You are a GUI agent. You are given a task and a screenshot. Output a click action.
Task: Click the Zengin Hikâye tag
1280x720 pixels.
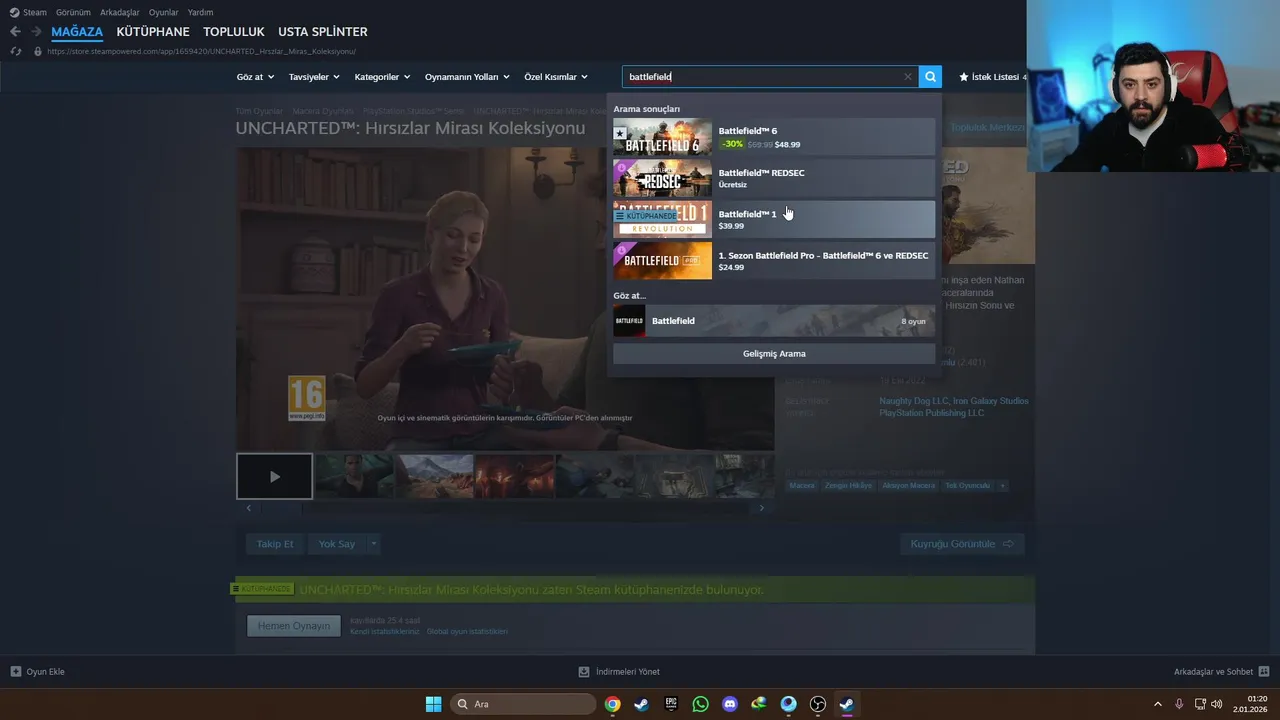click(x=848, y=485)
